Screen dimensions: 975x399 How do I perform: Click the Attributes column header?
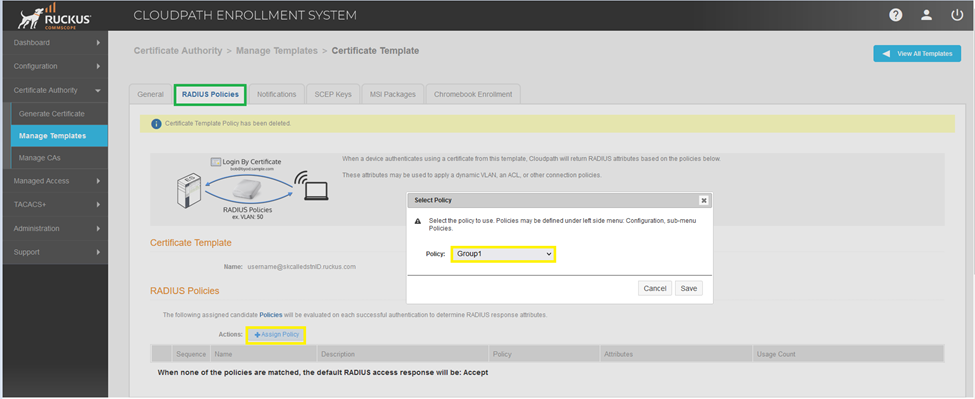click(677, 354)
